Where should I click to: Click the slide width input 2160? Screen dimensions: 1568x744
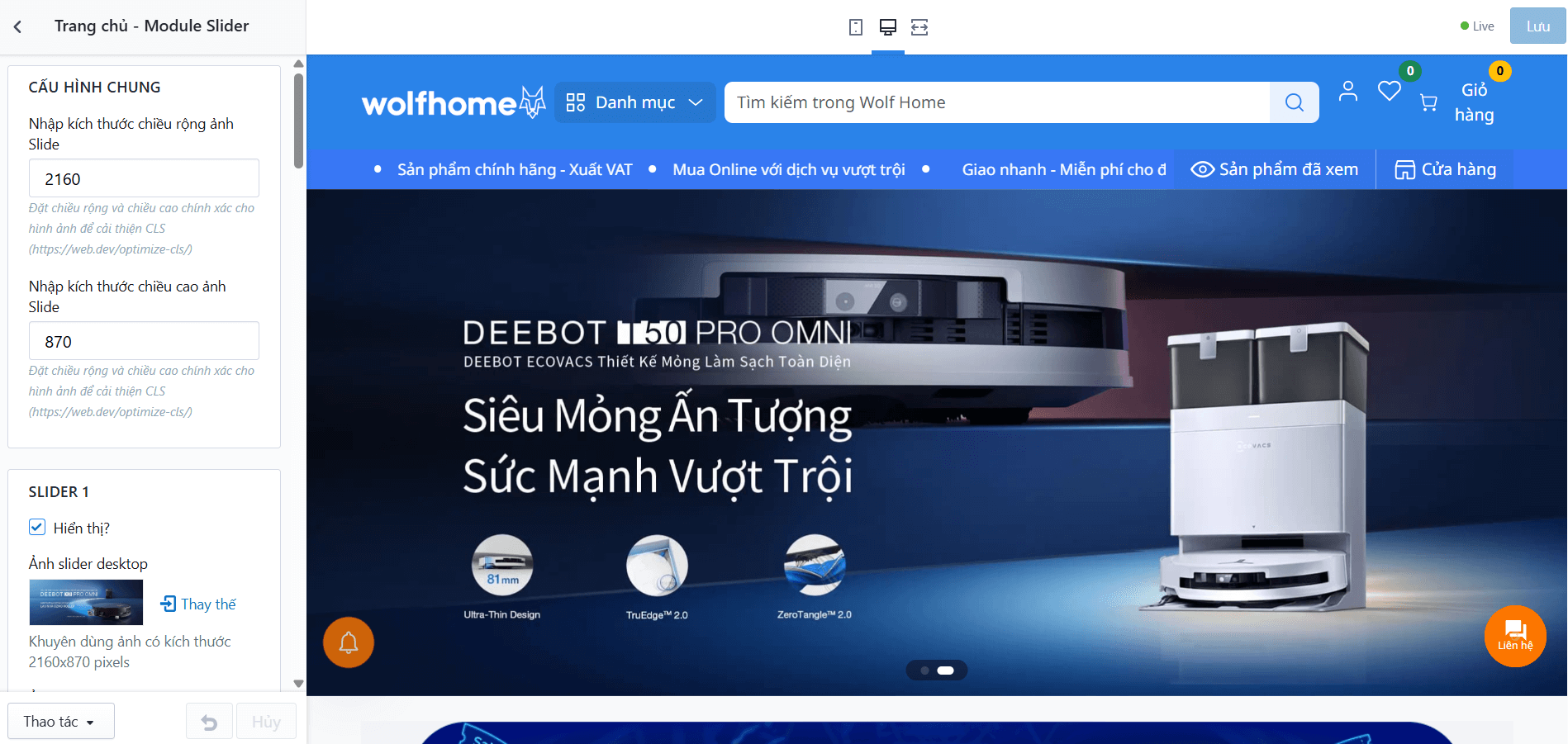coord(144,178)
